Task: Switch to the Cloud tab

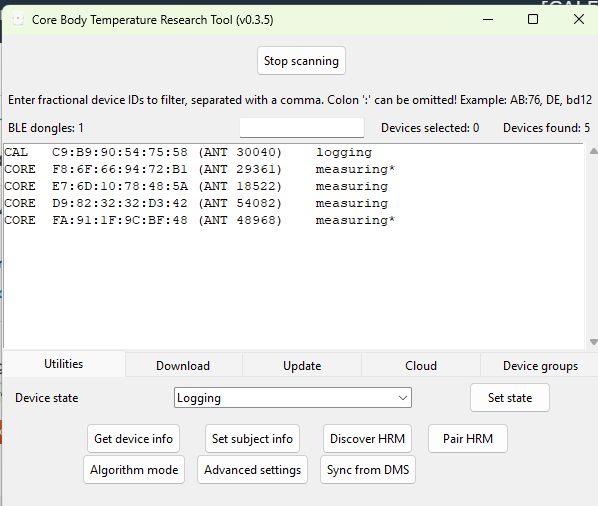Action: coord(421,366)
